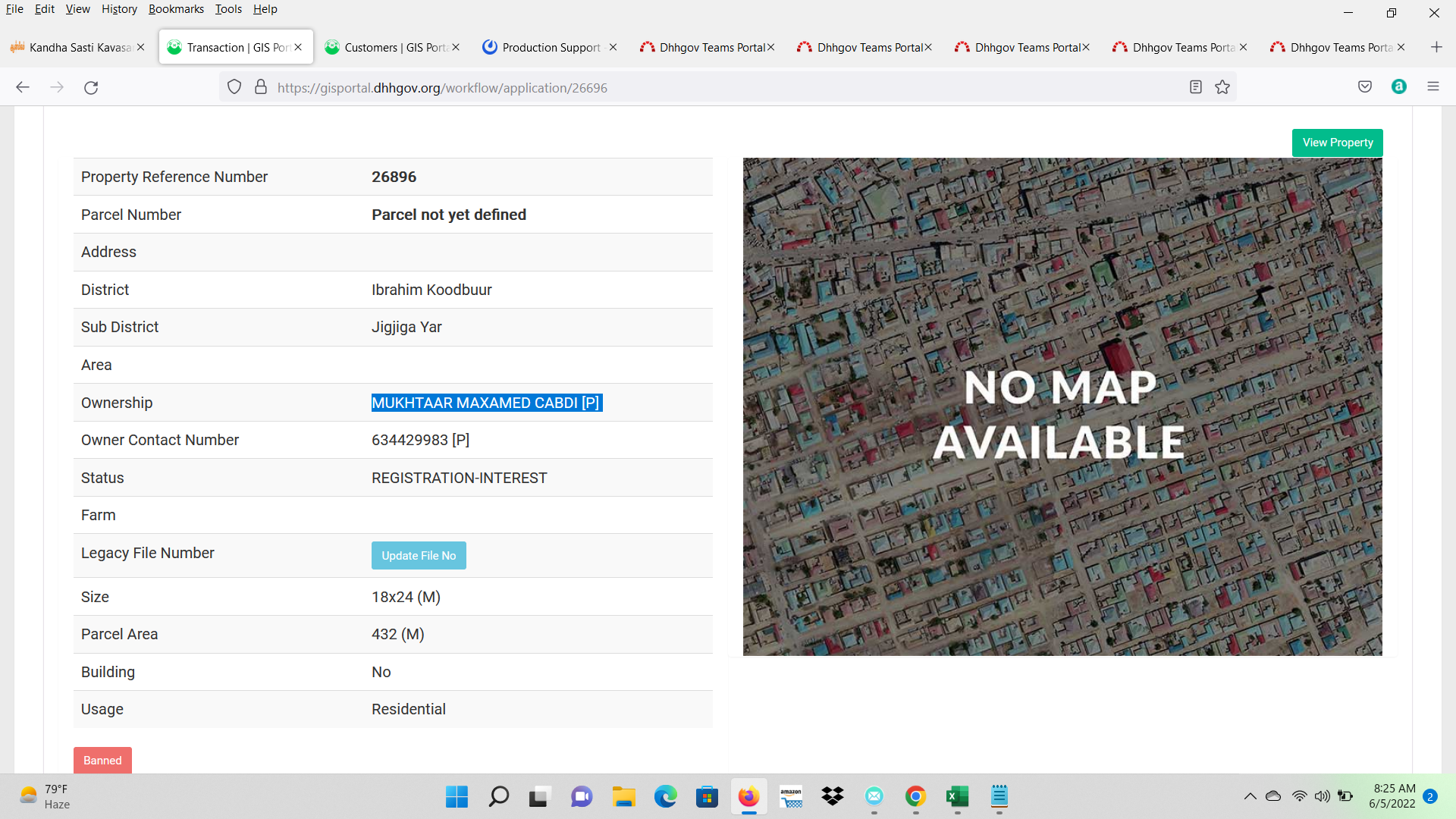Screen dimensions: 1456x819
Task: Open Google Chrome from the taskbar
Action: pos(916,796)
